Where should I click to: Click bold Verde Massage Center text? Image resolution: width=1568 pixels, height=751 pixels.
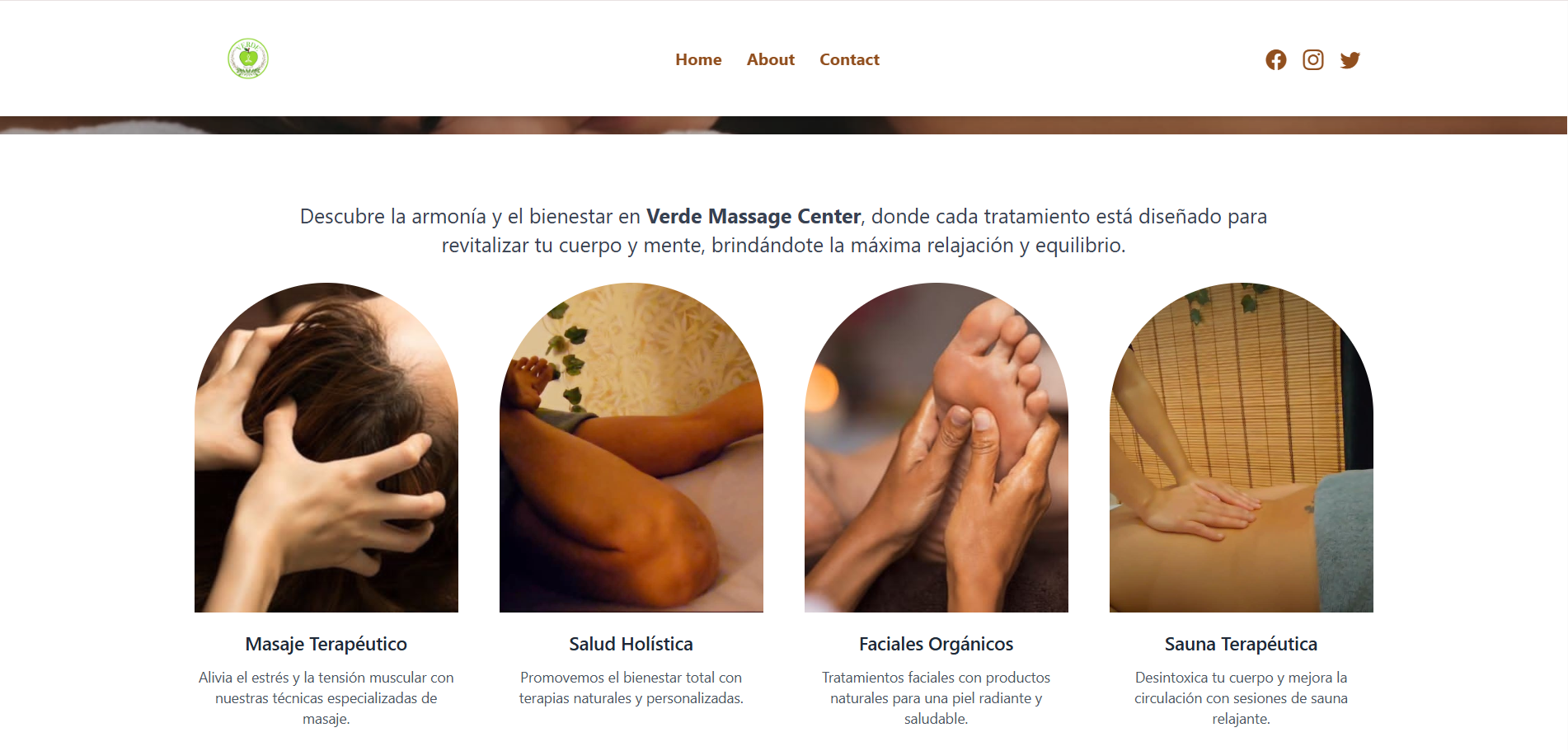coord(753,217)
